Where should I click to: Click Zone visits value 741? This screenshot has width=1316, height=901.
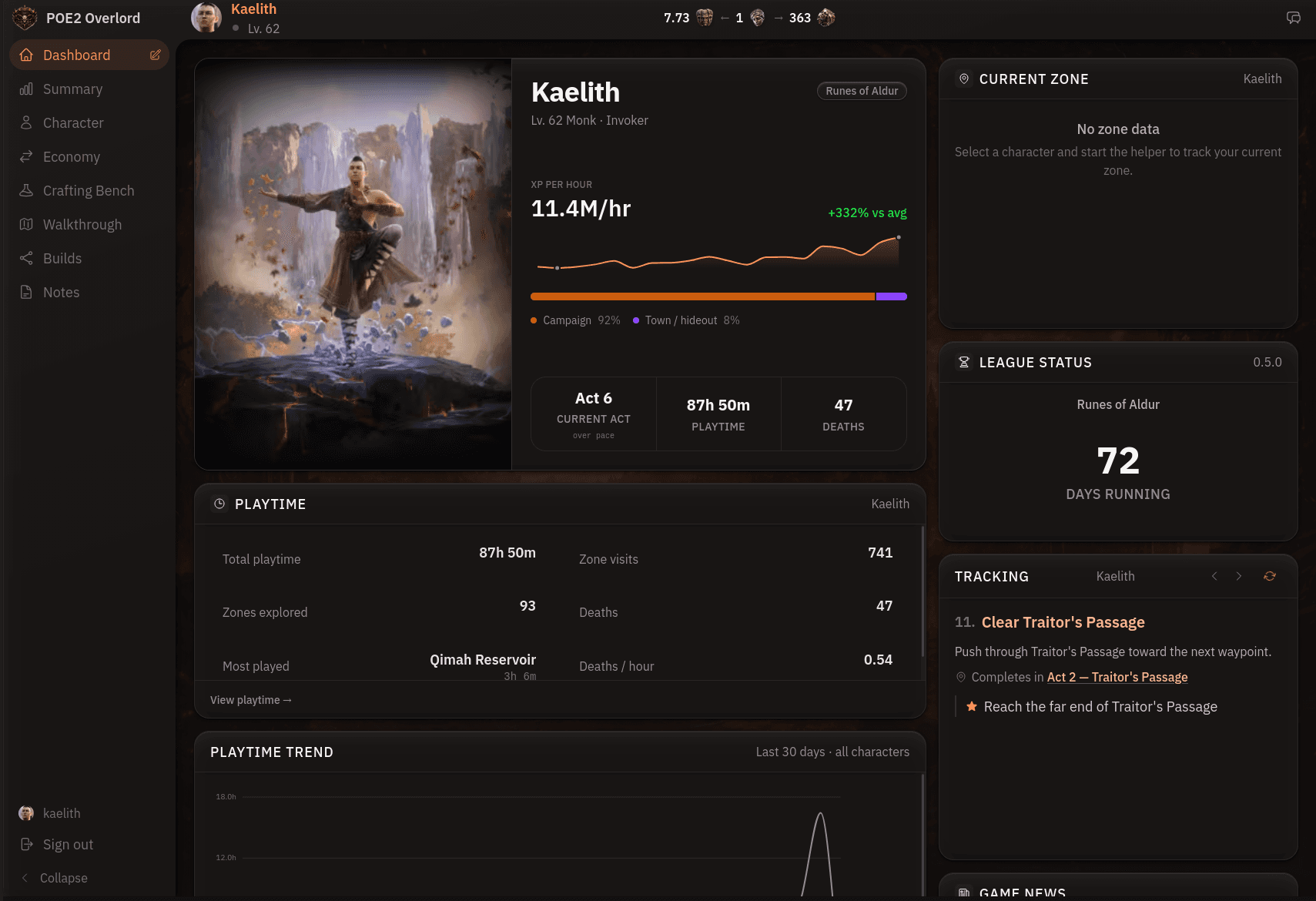point(880,553)
